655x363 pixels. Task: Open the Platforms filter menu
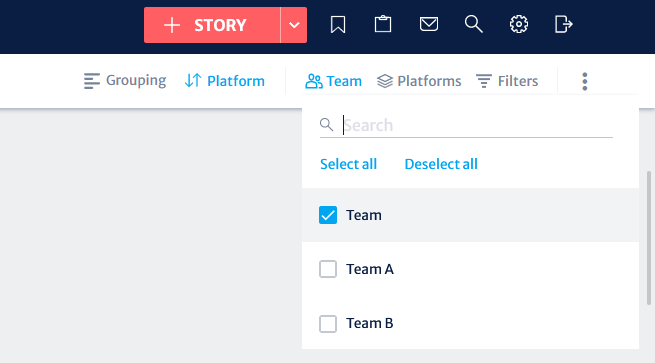point(419,81)
